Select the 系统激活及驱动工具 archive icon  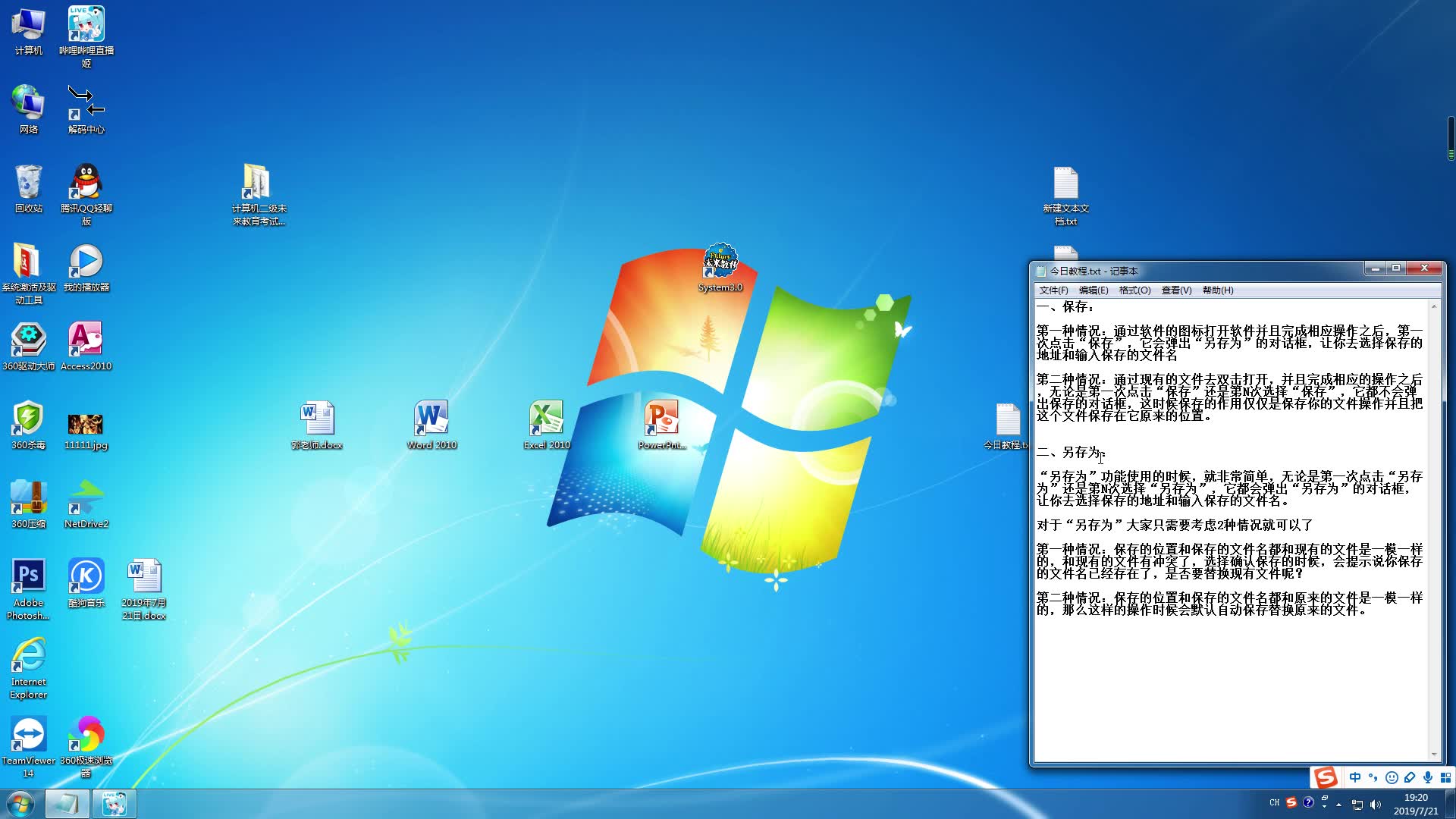point(29,274)
